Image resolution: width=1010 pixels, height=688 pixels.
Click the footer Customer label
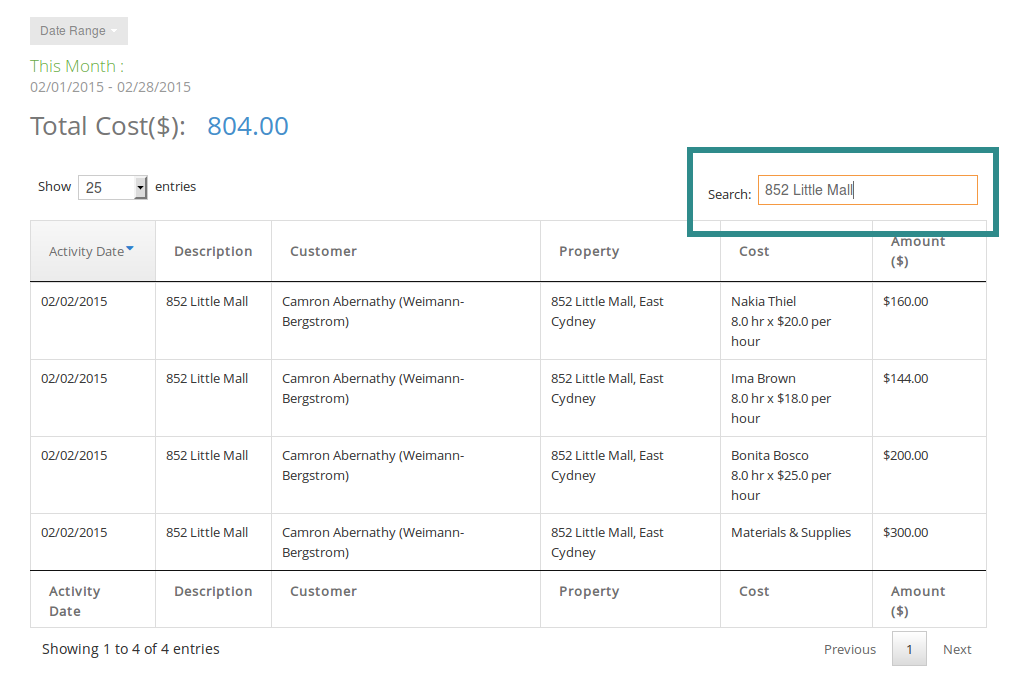pos(323,591)
